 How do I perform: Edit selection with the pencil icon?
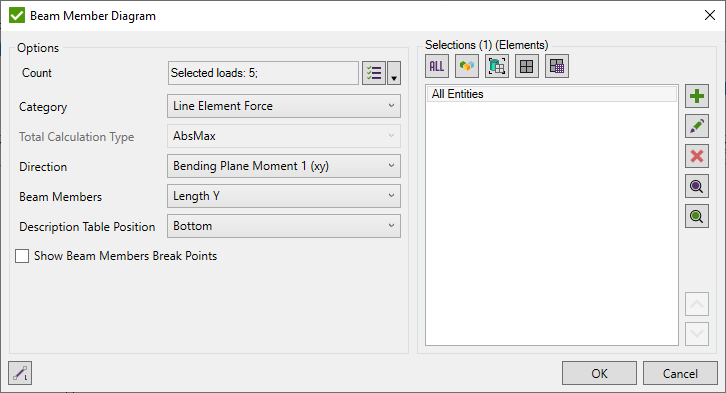pyautogui.click(x=697, y=126)
